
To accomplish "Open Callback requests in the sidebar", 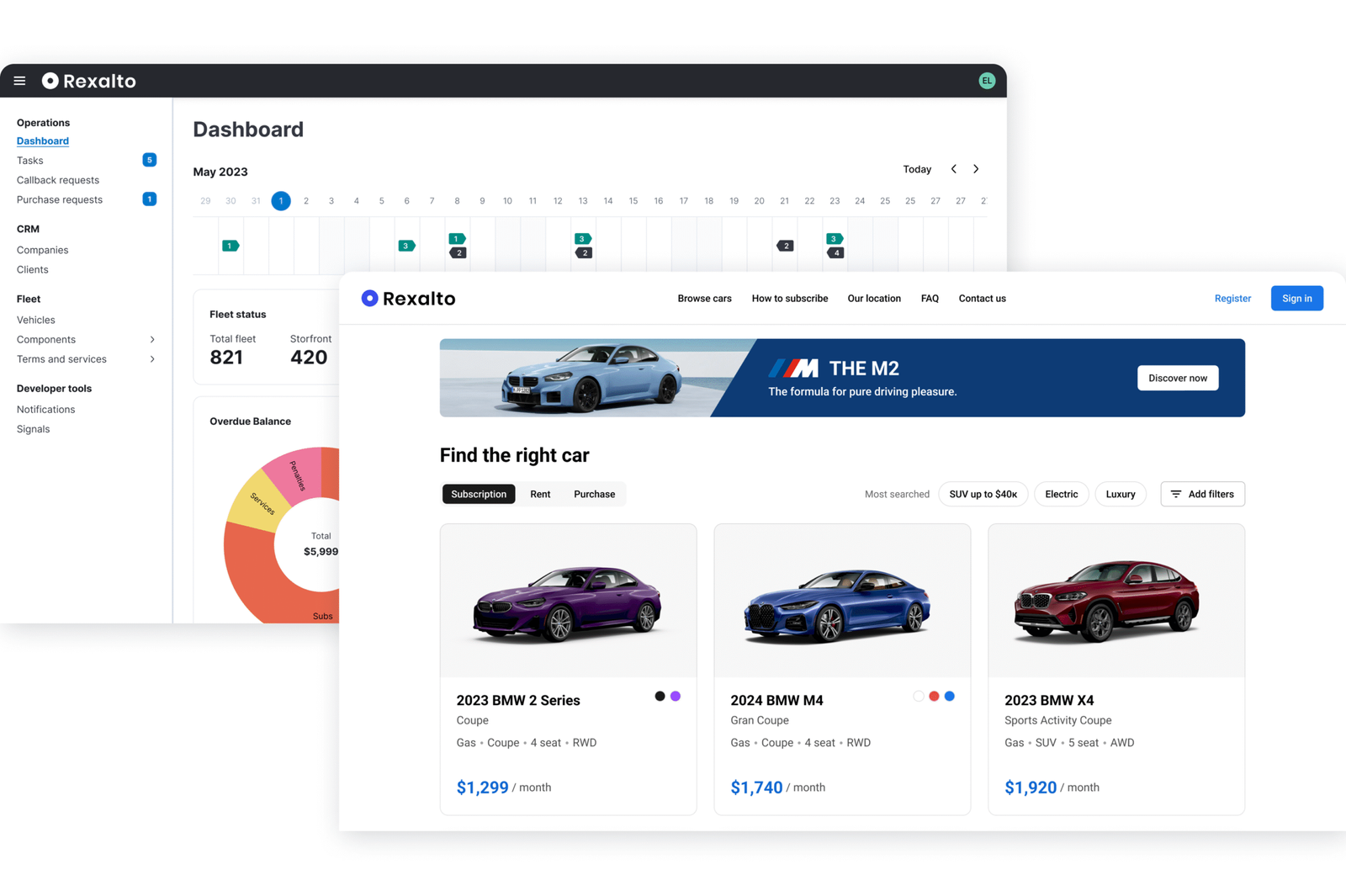I will coord(58,180).
